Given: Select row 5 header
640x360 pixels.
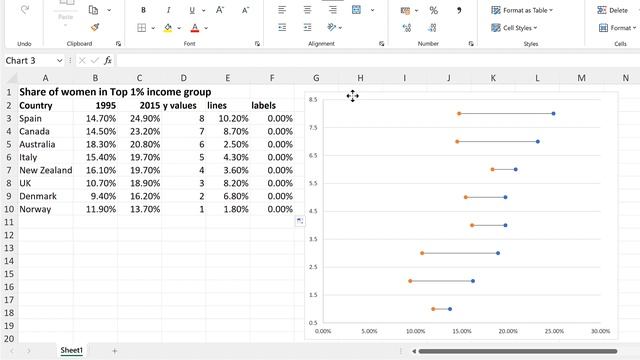Looking at the screenshot, I should [x=9, y=144].
